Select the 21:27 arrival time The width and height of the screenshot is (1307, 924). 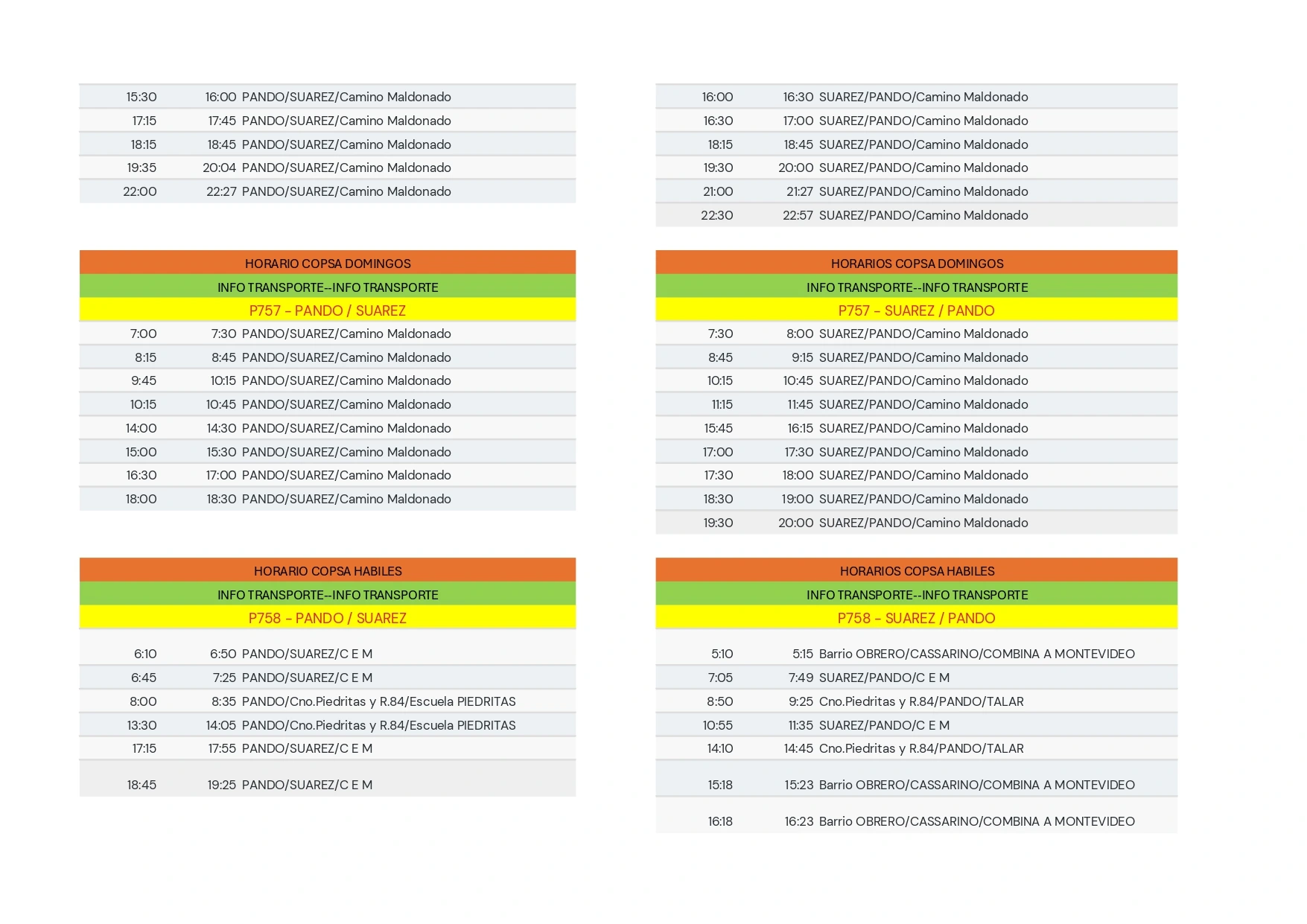800,191
